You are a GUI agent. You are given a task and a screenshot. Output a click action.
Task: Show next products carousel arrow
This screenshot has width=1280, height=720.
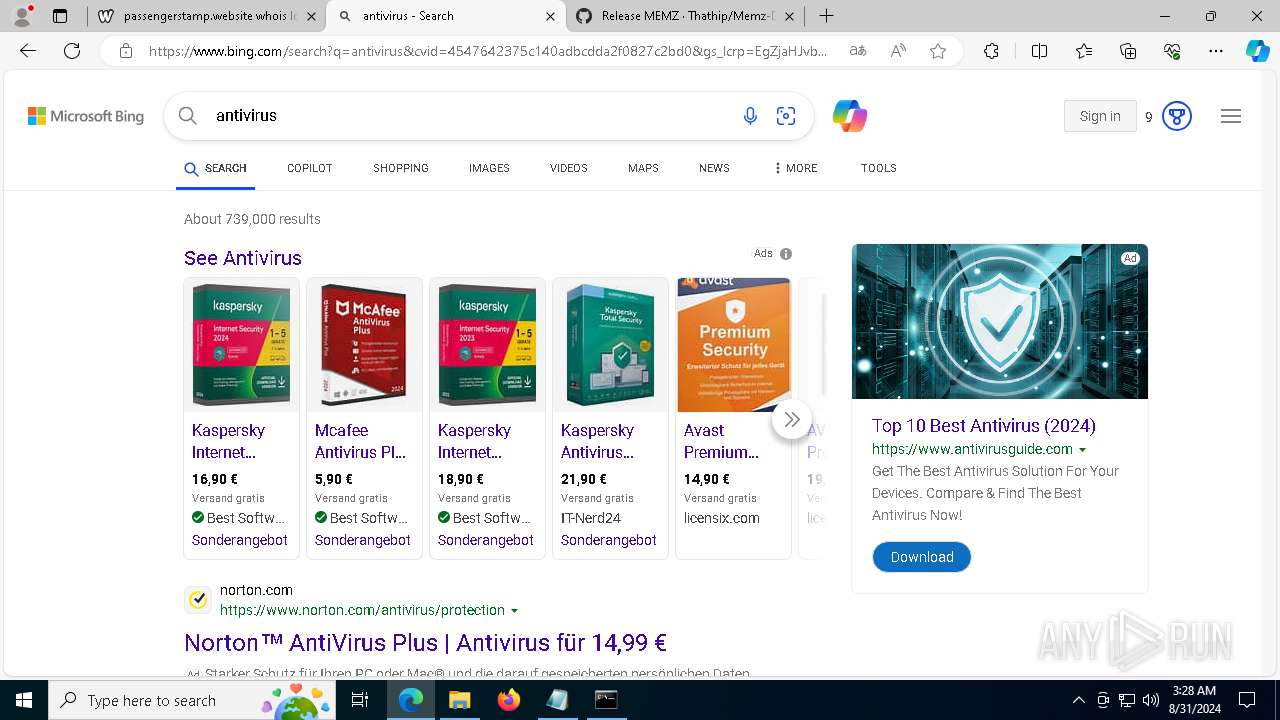(792, 419)
